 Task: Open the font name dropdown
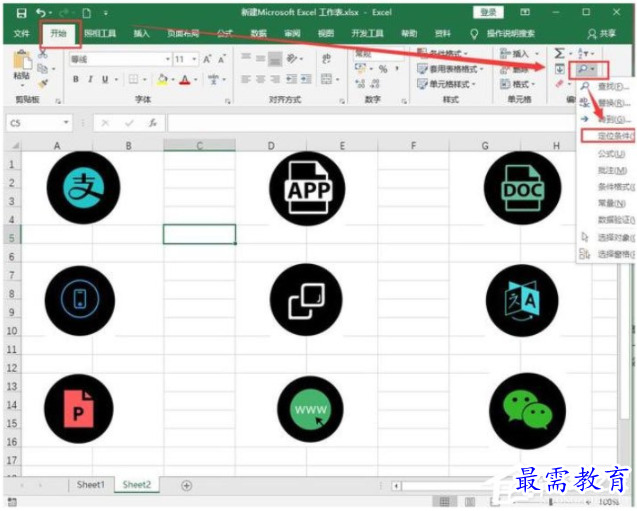point(168,59)
